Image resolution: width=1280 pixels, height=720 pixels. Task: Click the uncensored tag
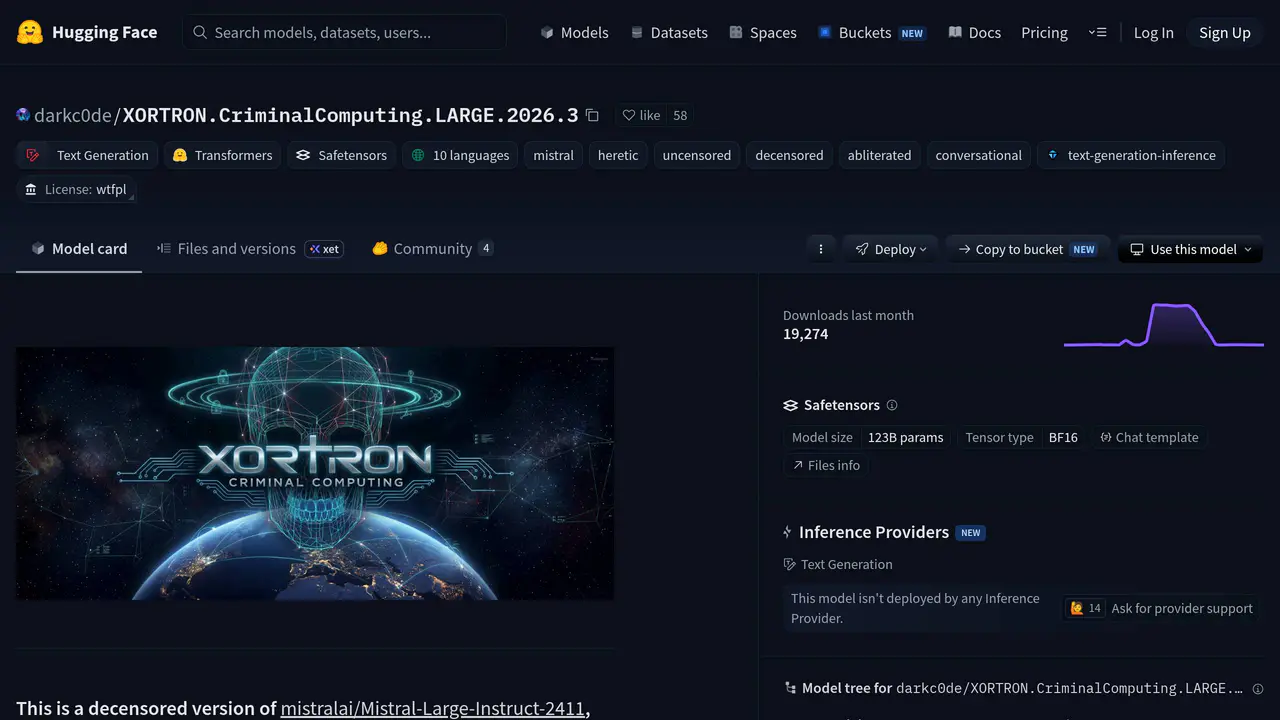point(697,155)
